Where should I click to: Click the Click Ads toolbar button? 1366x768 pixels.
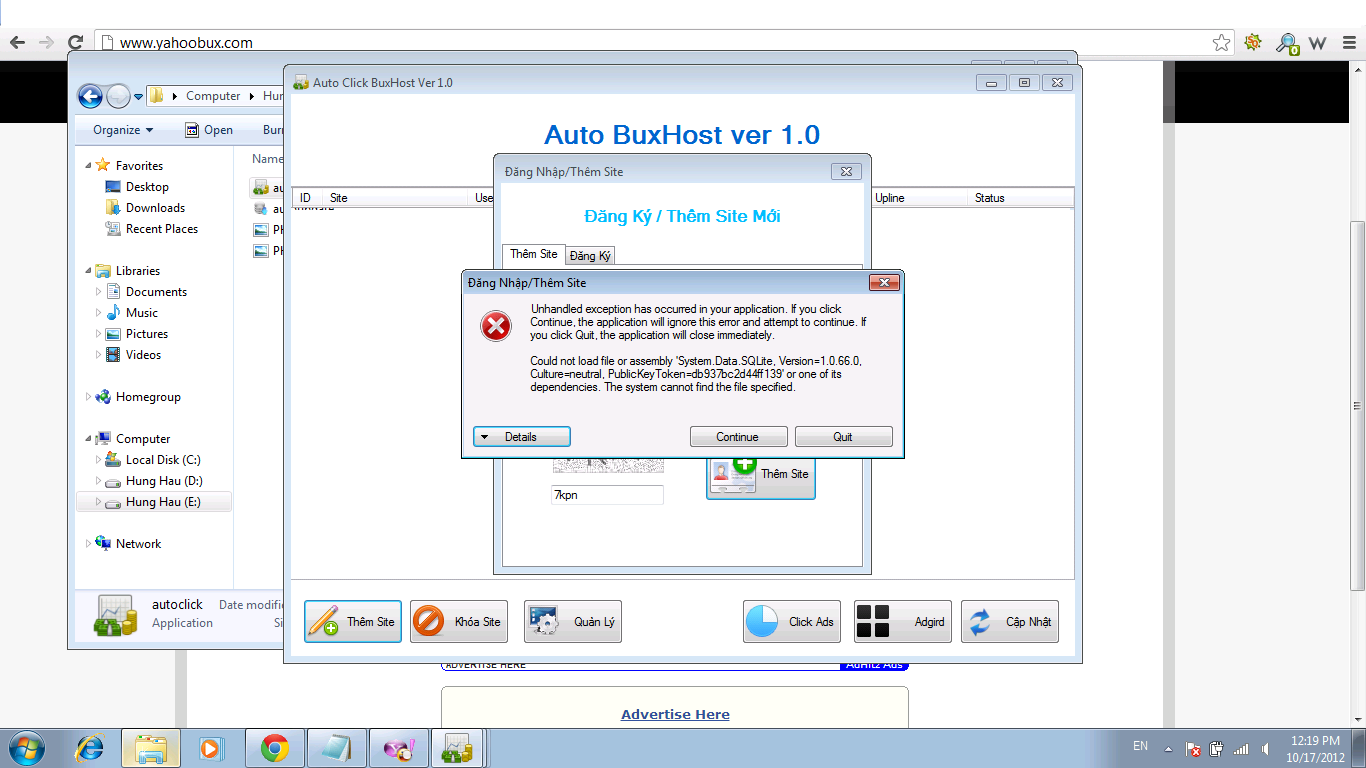(792, 622)
